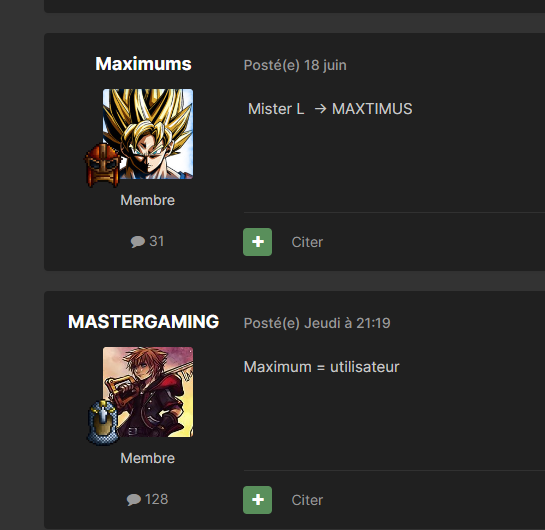Open the MASTERGAMING username profile link
This screenshot has height=530, width=545.
[143, 322]
